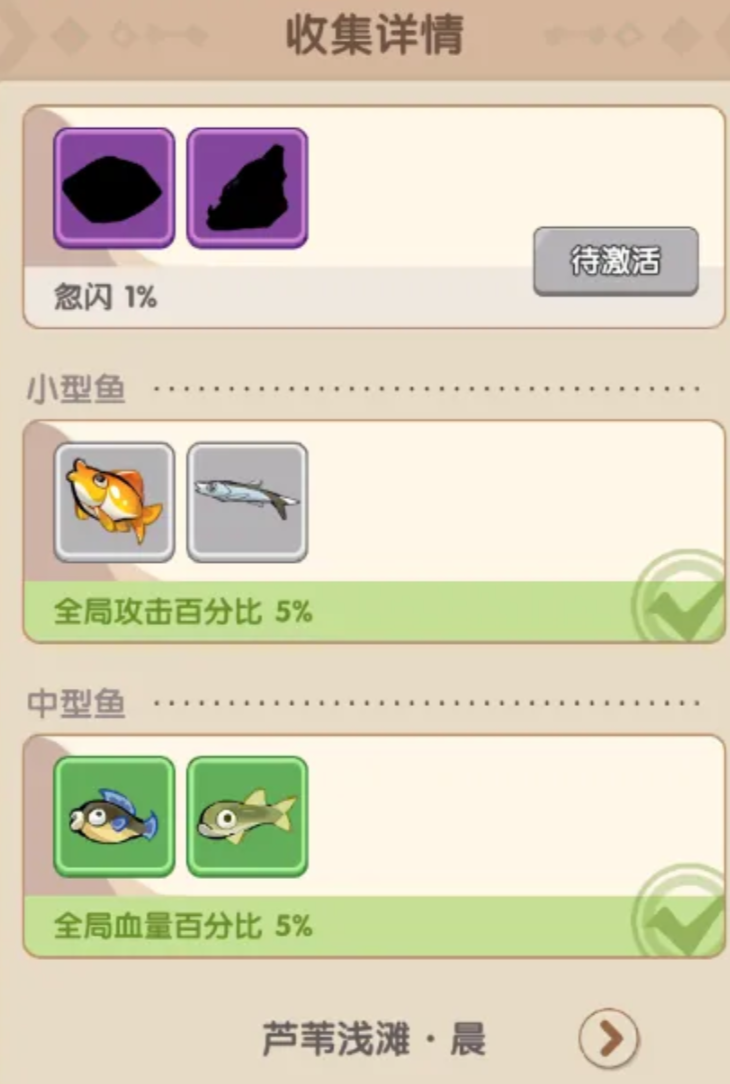Tap the blue-finned pufferfish icon
This screenshot has height=1084, width=730.
point(114,816)
